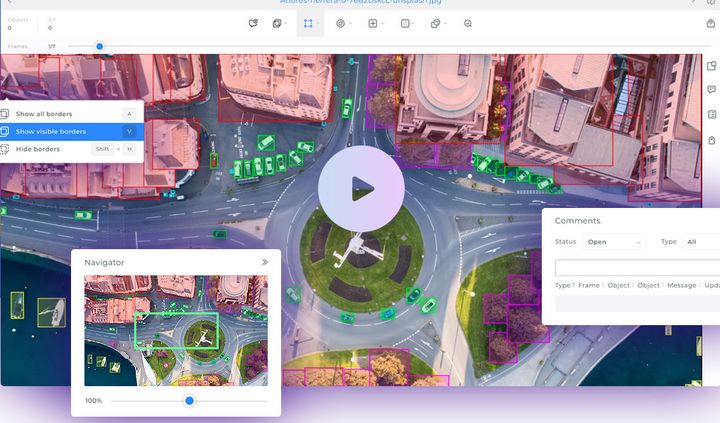Select the circular target tool icon
The image size is (720, 423).
coord(340,23)
